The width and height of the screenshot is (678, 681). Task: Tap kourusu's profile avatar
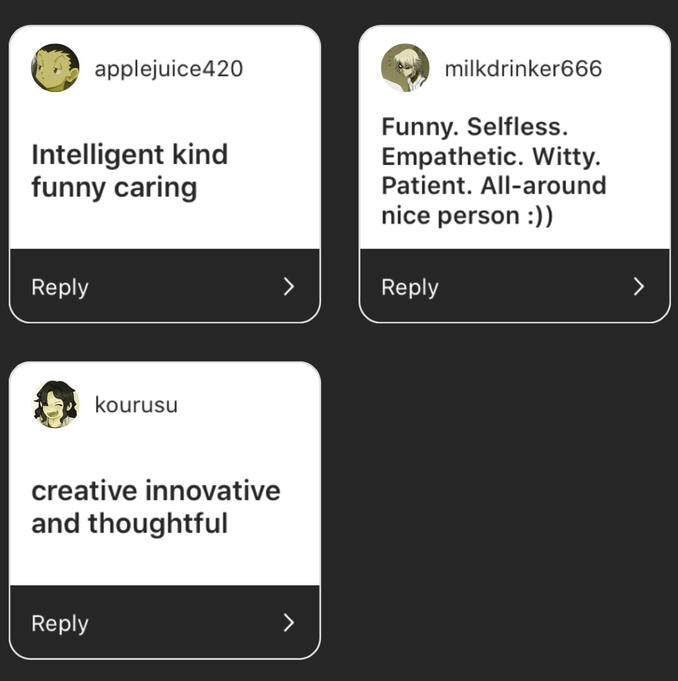click(55, 405)
